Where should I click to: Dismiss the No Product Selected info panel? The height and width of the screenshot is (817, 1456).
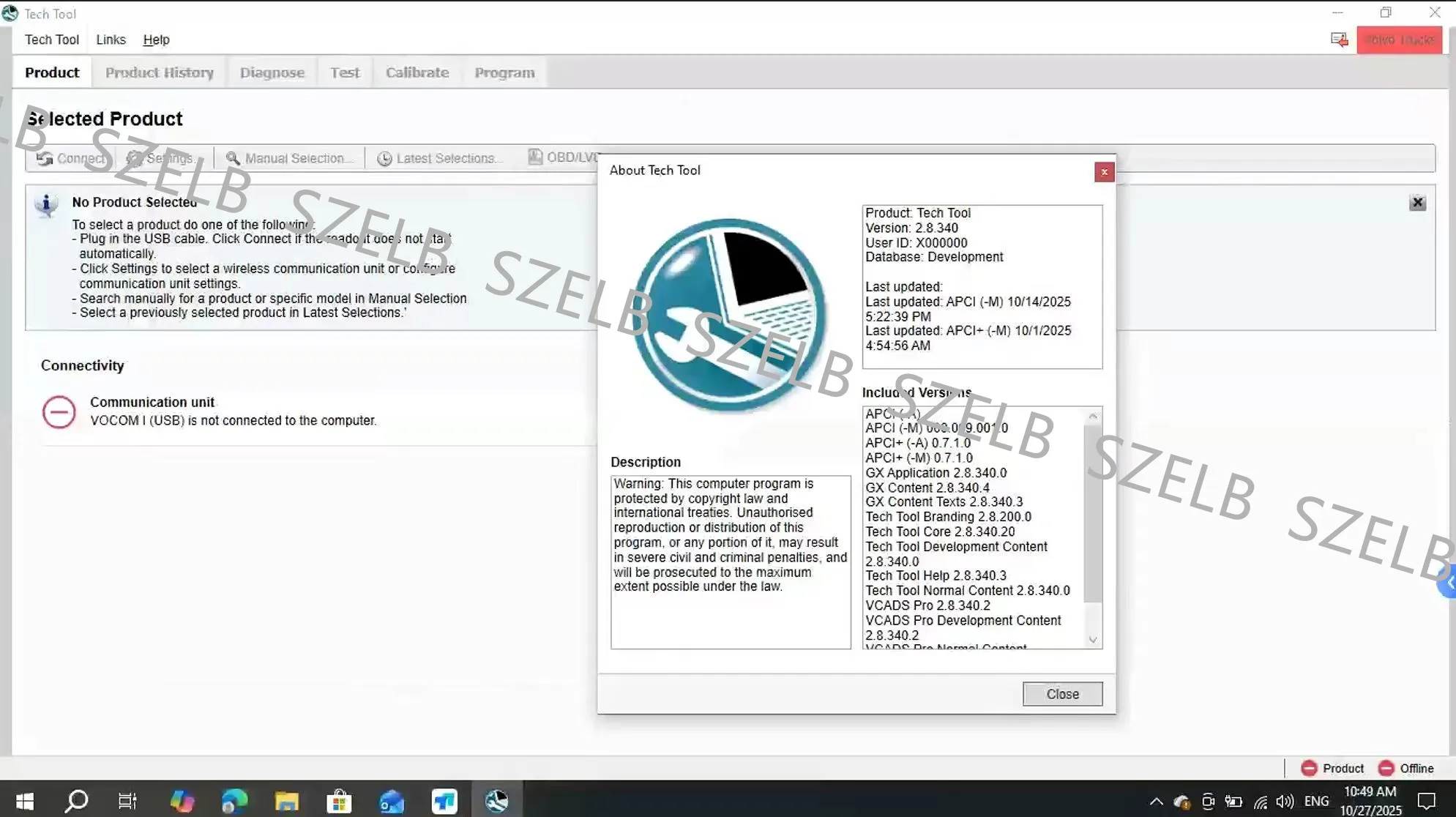(x=1417, y=203)
